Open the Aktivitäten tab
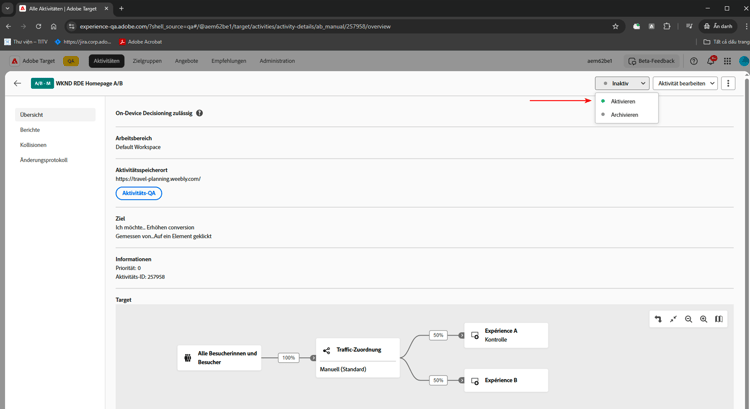Viewport: 750px width, 409px height. (107, 61)
